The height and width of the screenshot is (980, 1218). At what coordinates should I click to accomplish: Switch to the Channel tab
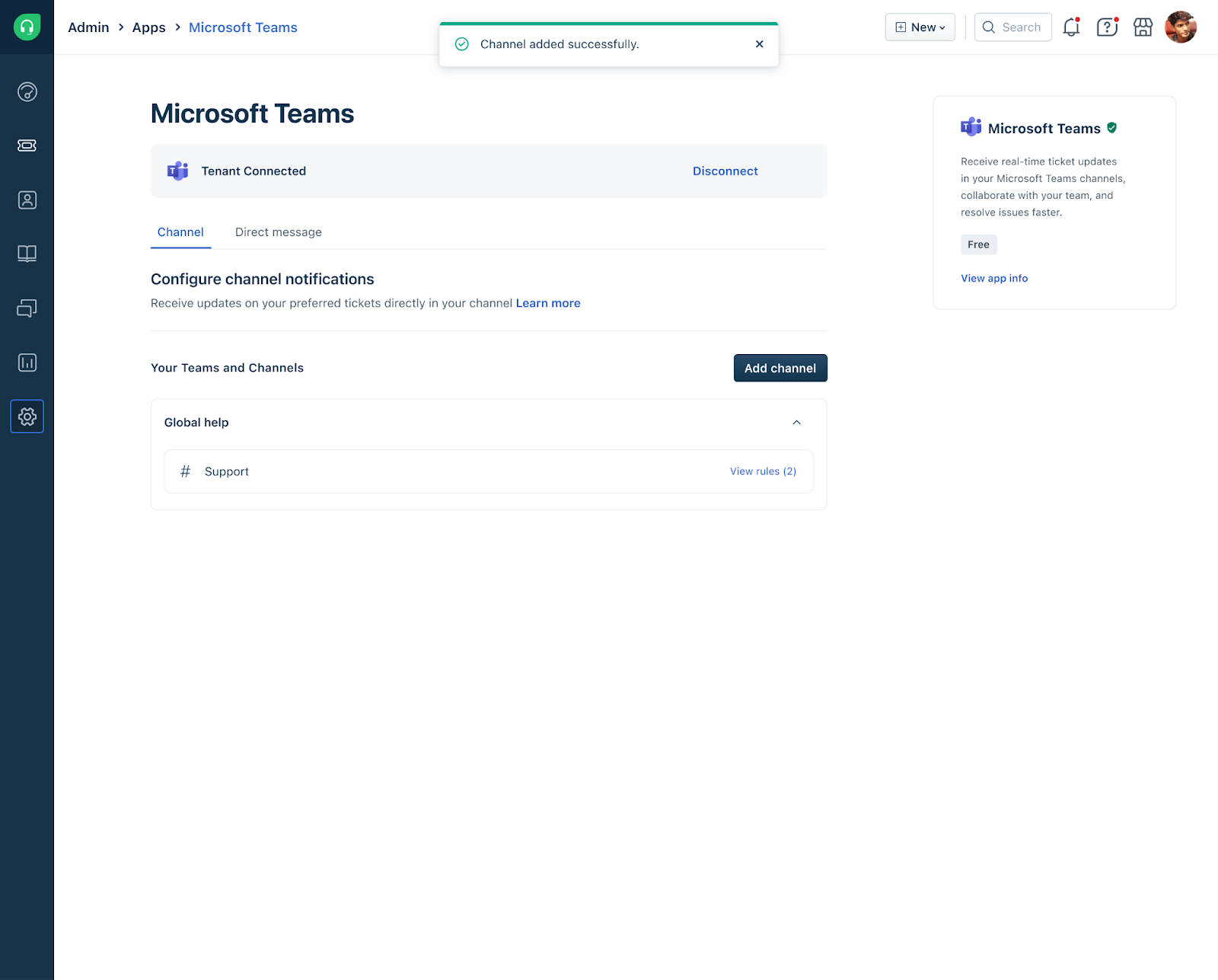pos(180,232)
